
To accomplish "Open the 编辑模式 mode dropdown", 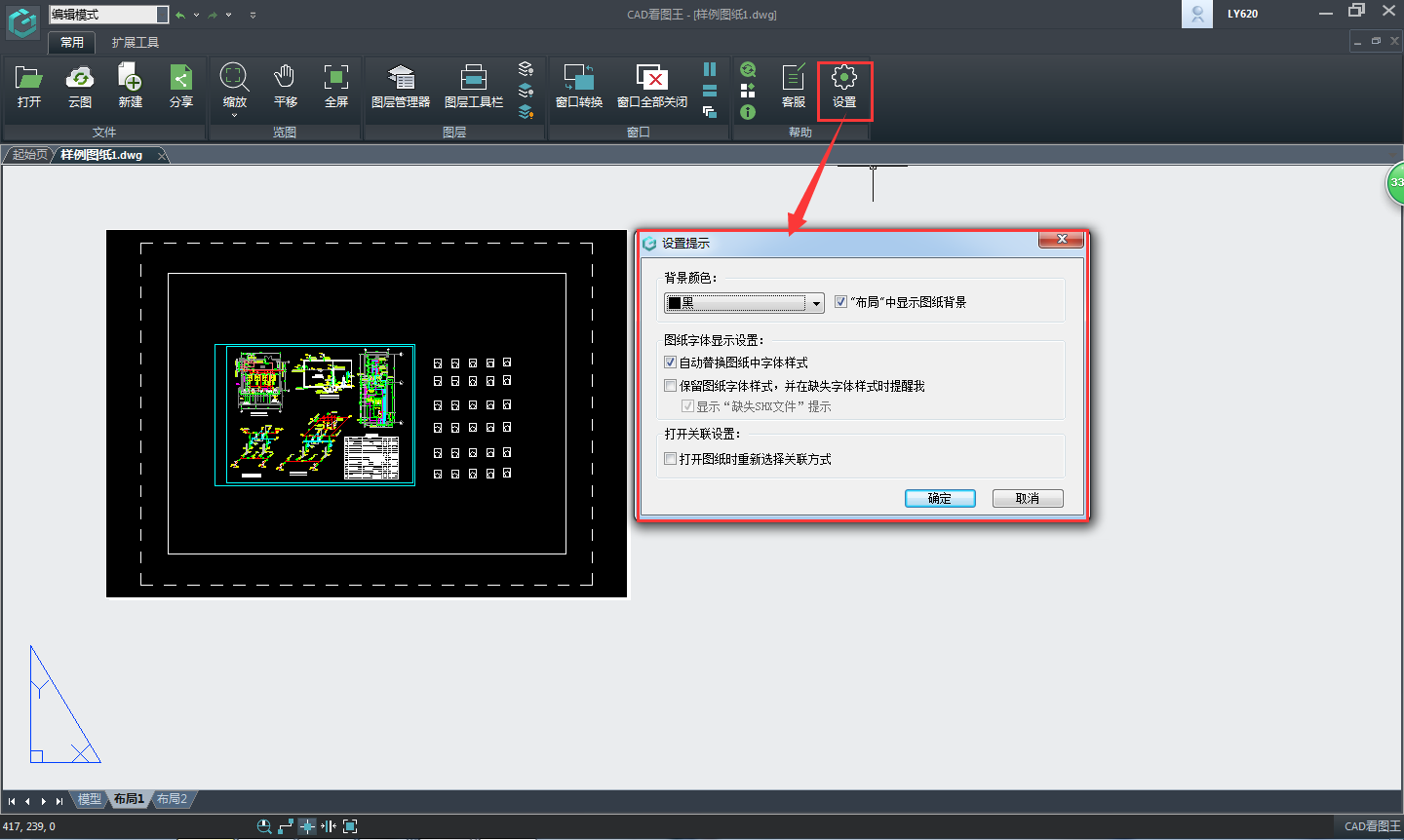I will [162, 15].
